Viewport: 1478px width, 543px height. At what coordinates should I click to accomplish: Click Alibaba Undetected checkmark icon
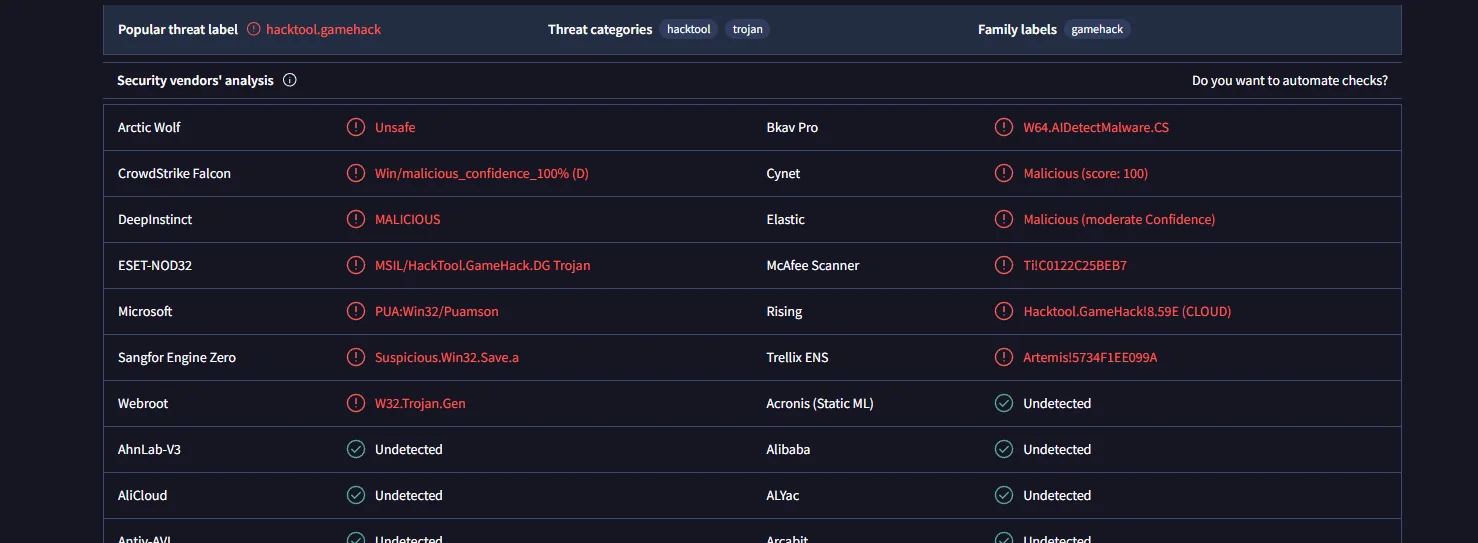[x=1004, y=450]
